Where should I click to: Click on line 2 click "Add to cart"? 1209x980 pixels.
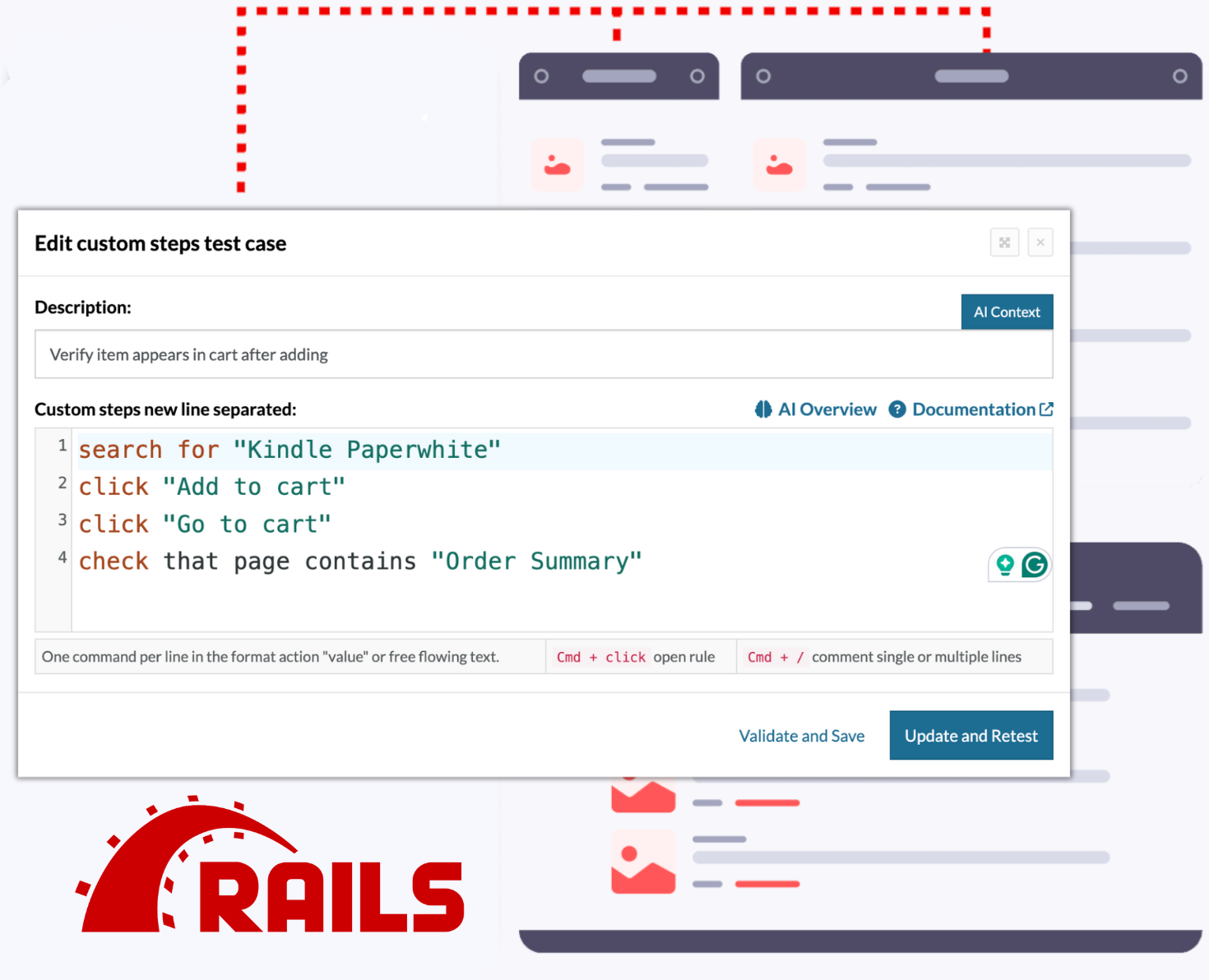tap(212, 487)
